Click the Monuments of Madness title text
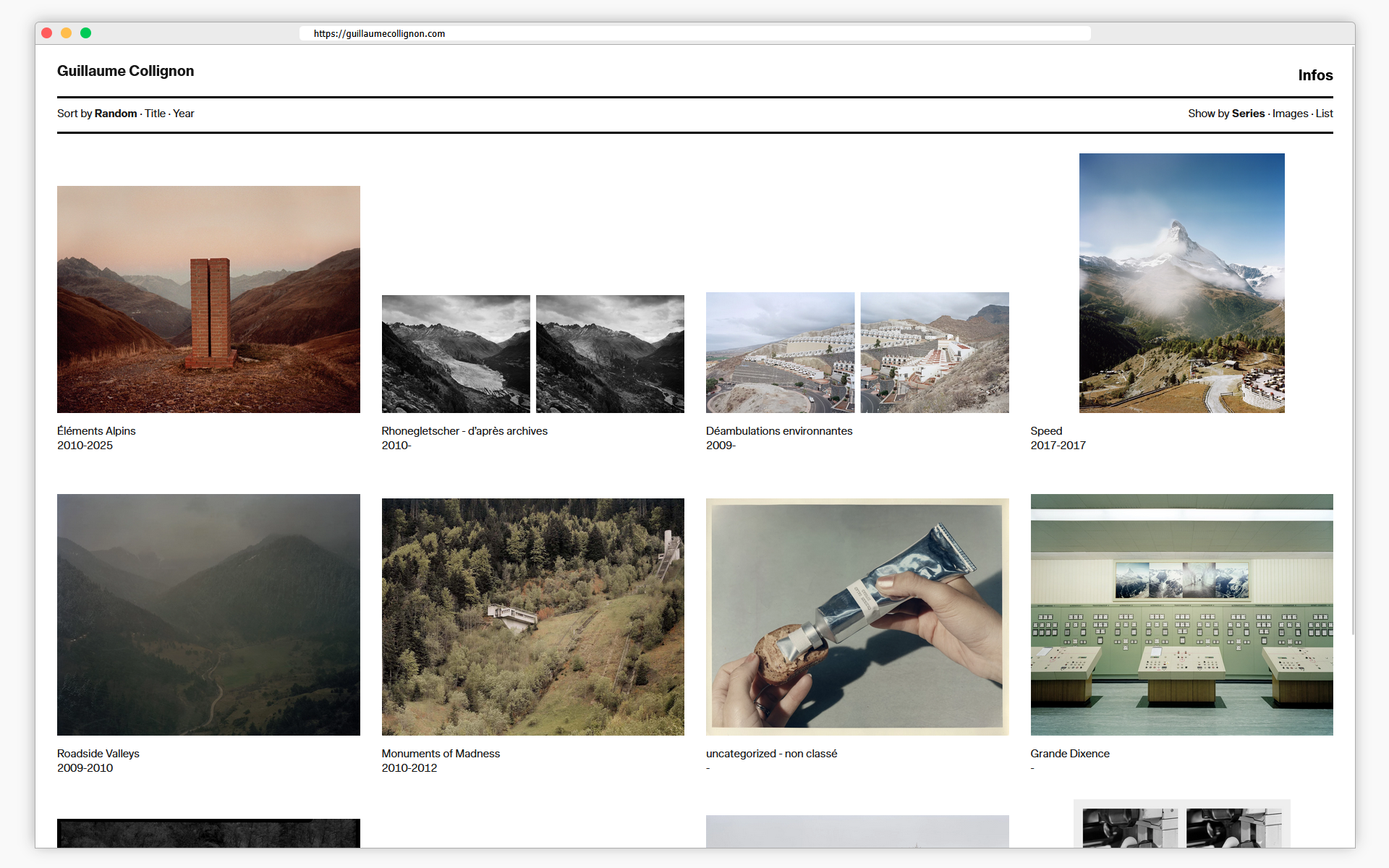 coord(441,754)
